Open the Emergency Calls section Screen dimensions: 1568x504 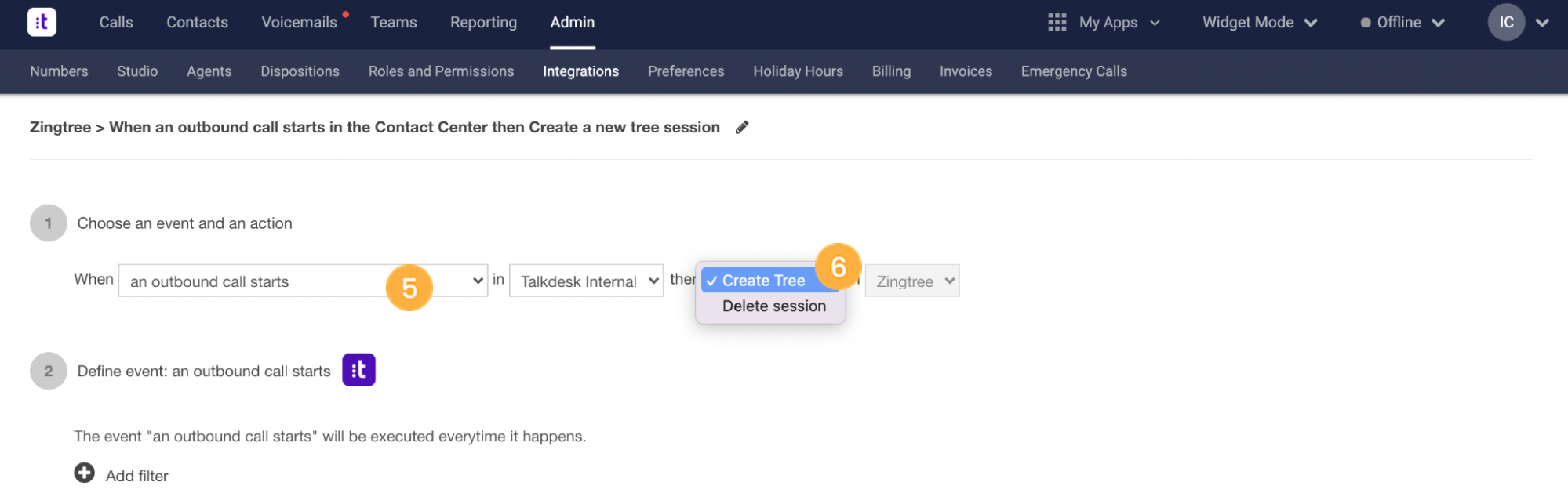[1074, 71]
